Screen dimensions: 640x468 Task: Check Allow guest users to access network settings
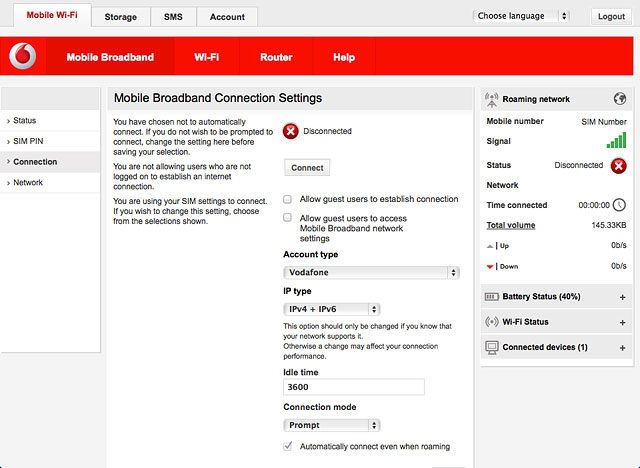pyautogui.click(x=287, y=217)
